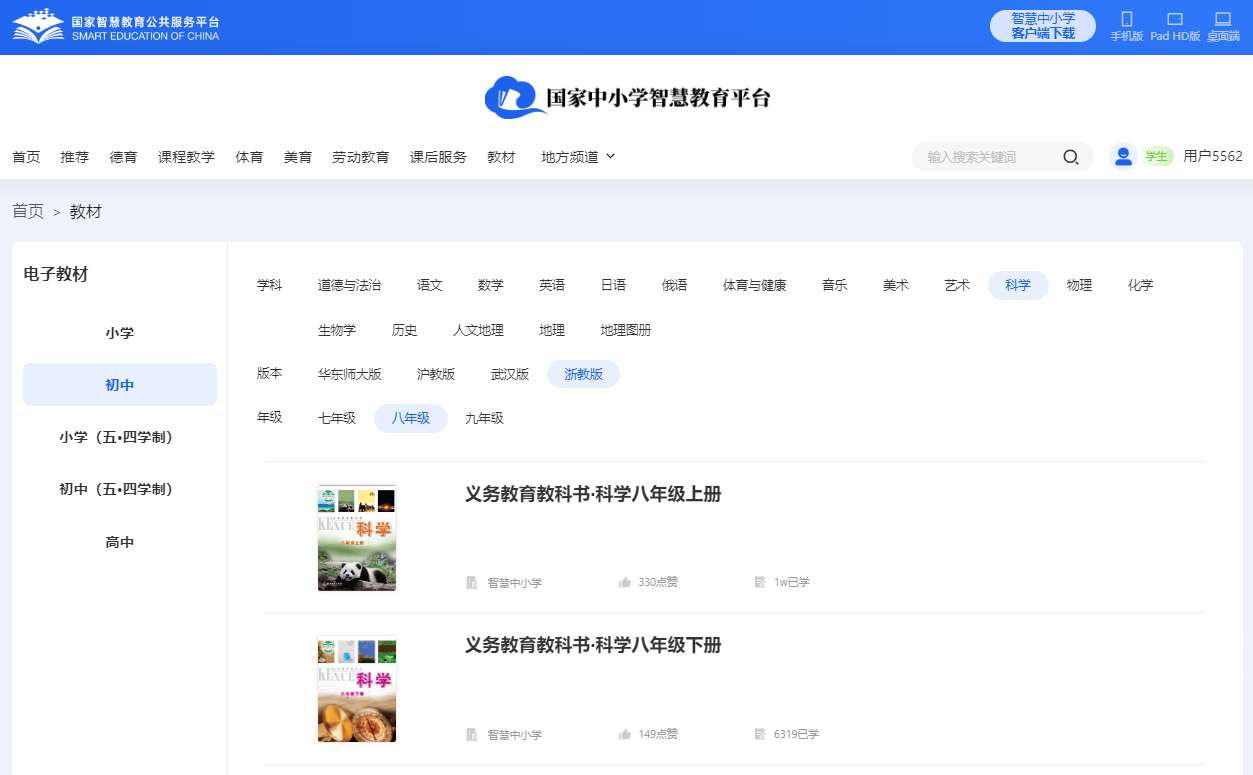Select 物理 subject filter
Image resolution: width=1253 pixels, height=775 pixels.
(1079, 285)
